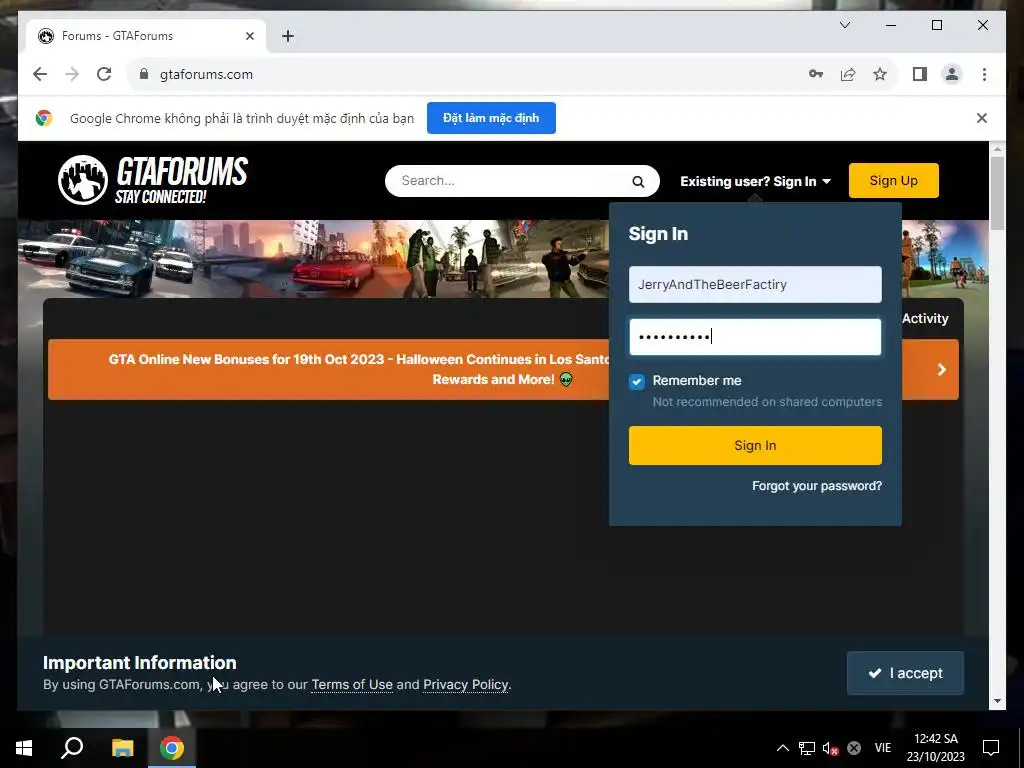Click the announcement banner next arrow
The image size is (1024, 768).
click(x=941, y=370)
